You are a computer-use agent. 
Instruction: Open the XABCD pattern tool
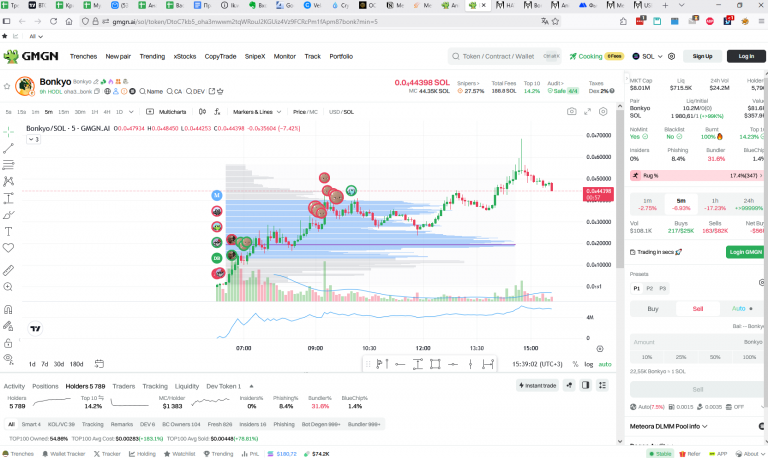pos(8,181)
